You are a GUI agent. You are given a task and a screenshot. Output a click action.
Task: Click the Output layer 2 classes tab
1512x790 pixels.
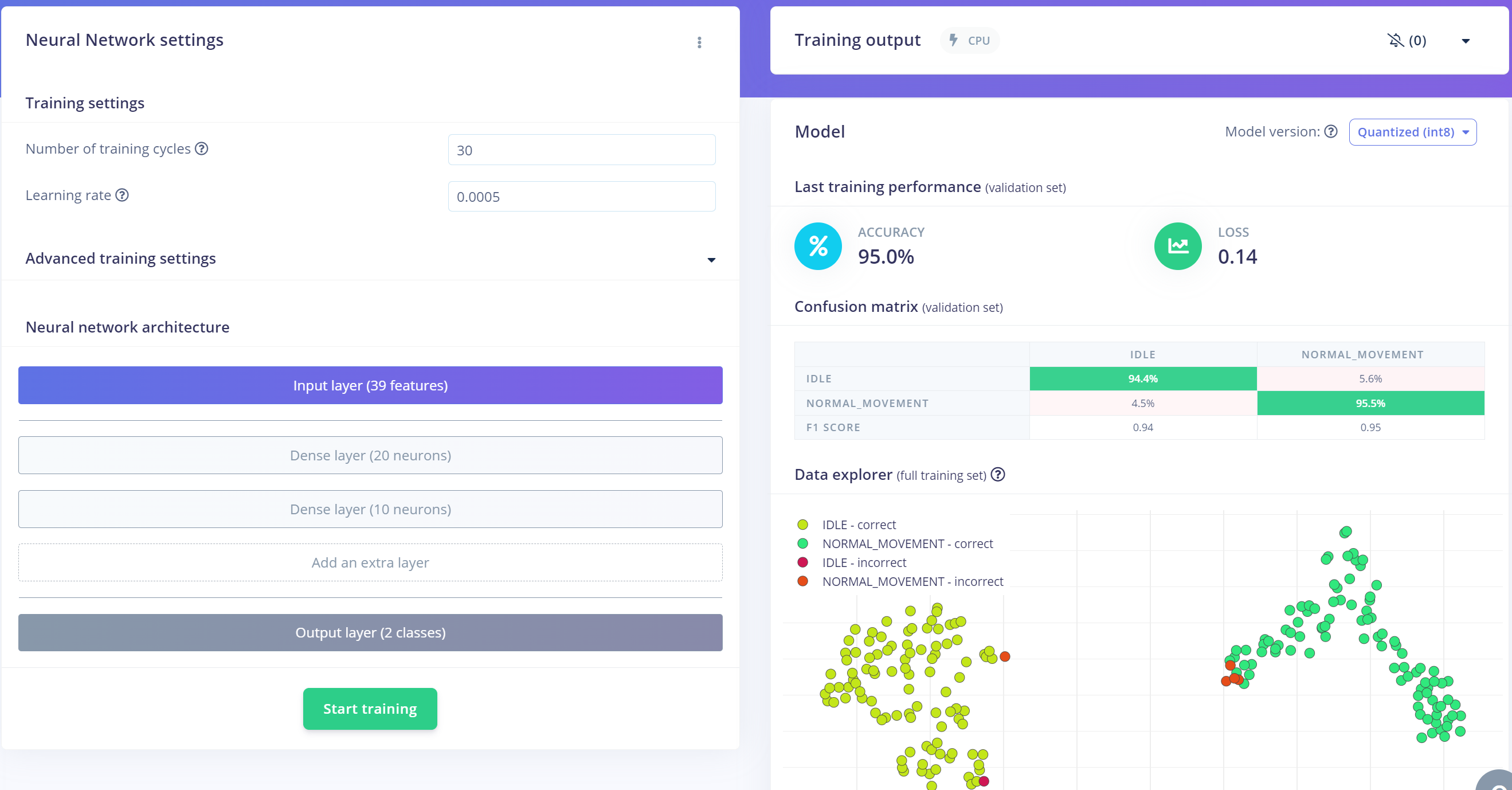(x=370, y=632)
